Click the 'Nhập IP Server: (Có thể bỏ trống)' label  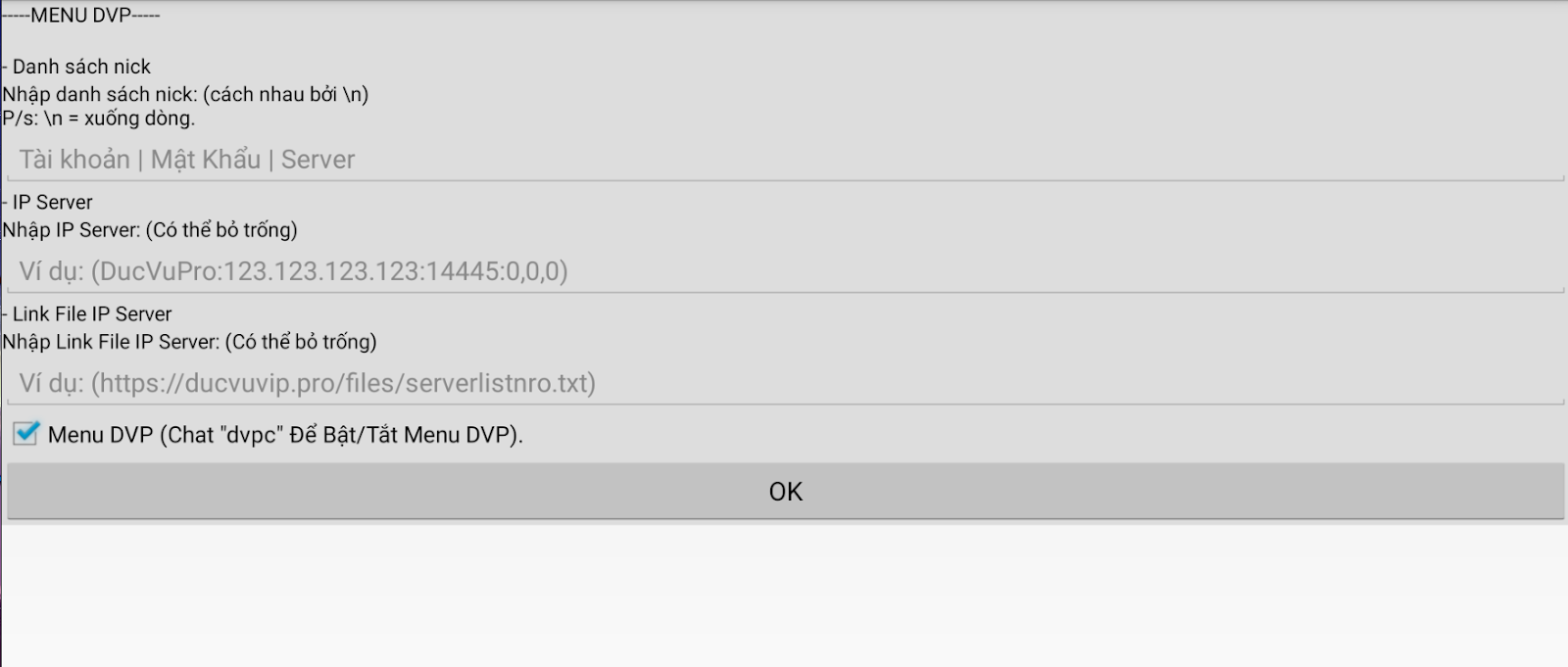pos(150,230)
